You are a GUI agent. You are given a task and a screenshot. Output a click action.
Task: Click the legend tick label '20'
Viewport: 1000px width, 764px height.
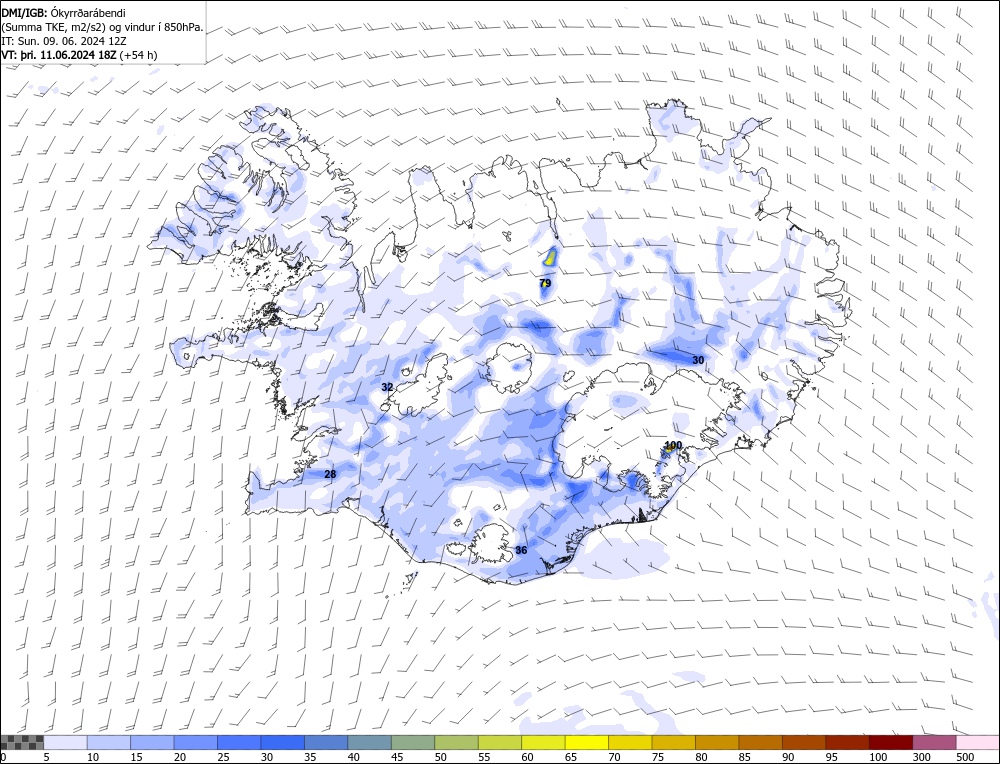(180, 757)
